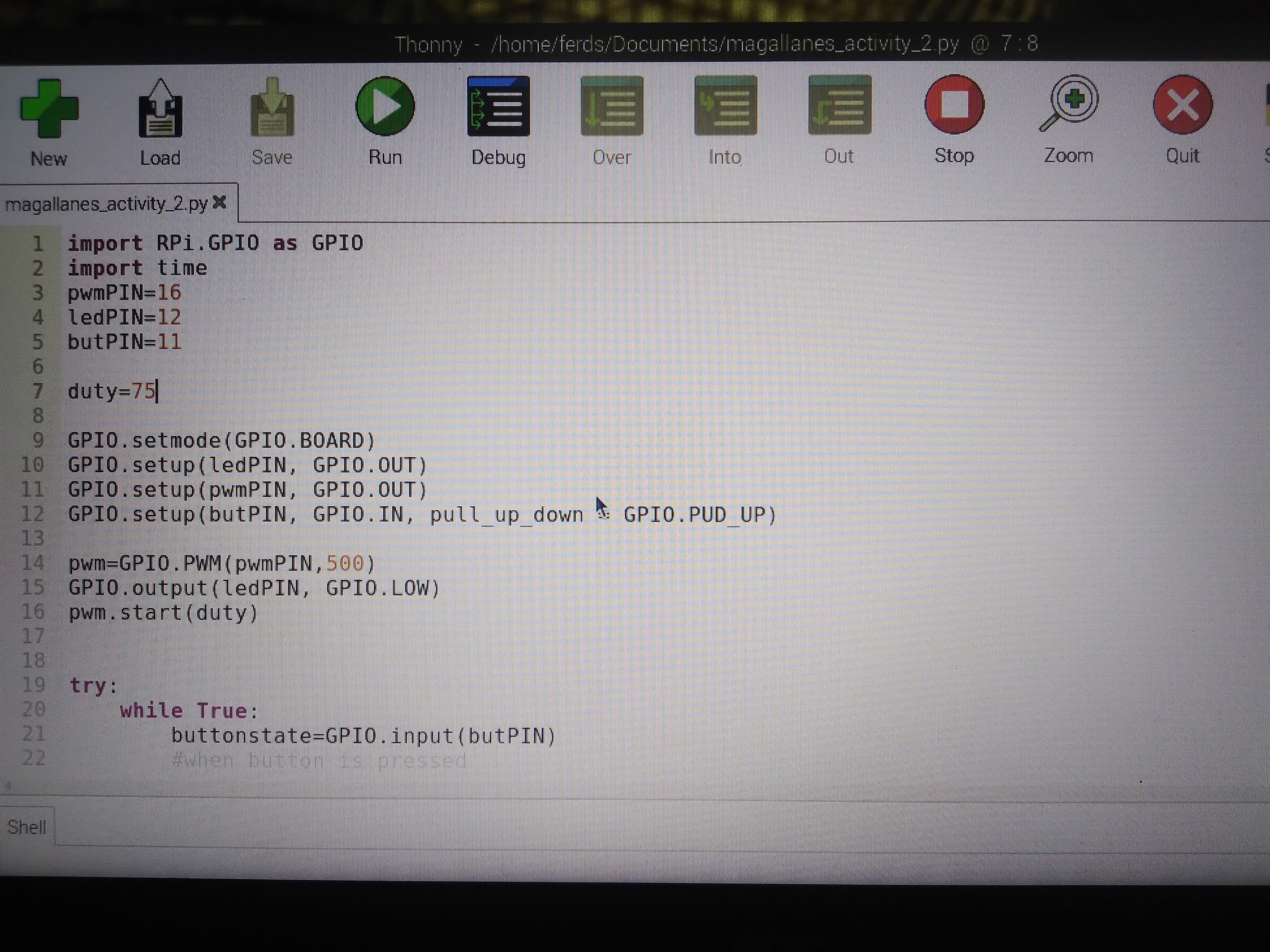Click the 'while True:' line
This screenshot has height=952, width=1270.
coord(190,711)
